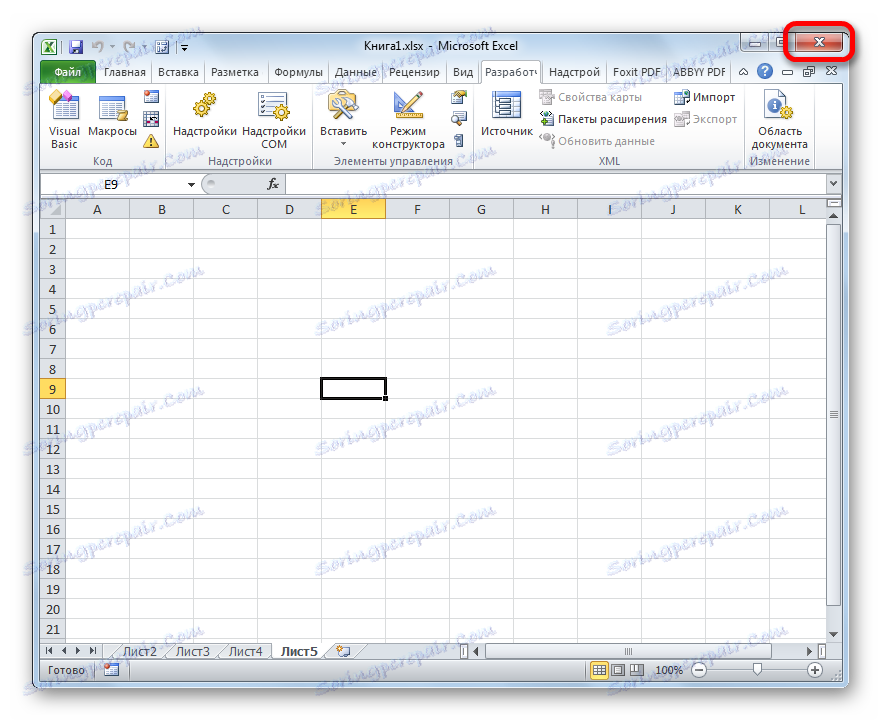Click the insert function fx button
Screen dimensions: 882x721
(273, 184)
